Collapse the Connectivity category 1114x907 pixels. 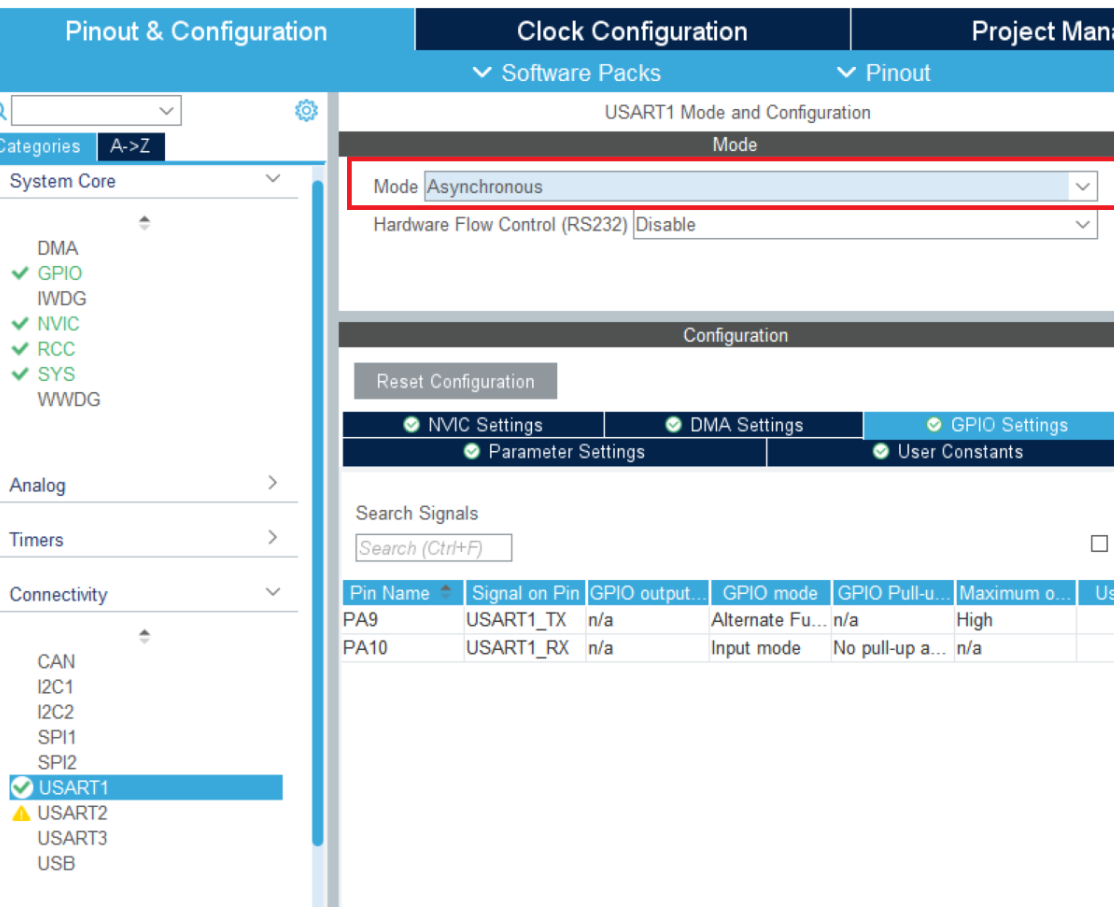(x=273, y=592)
